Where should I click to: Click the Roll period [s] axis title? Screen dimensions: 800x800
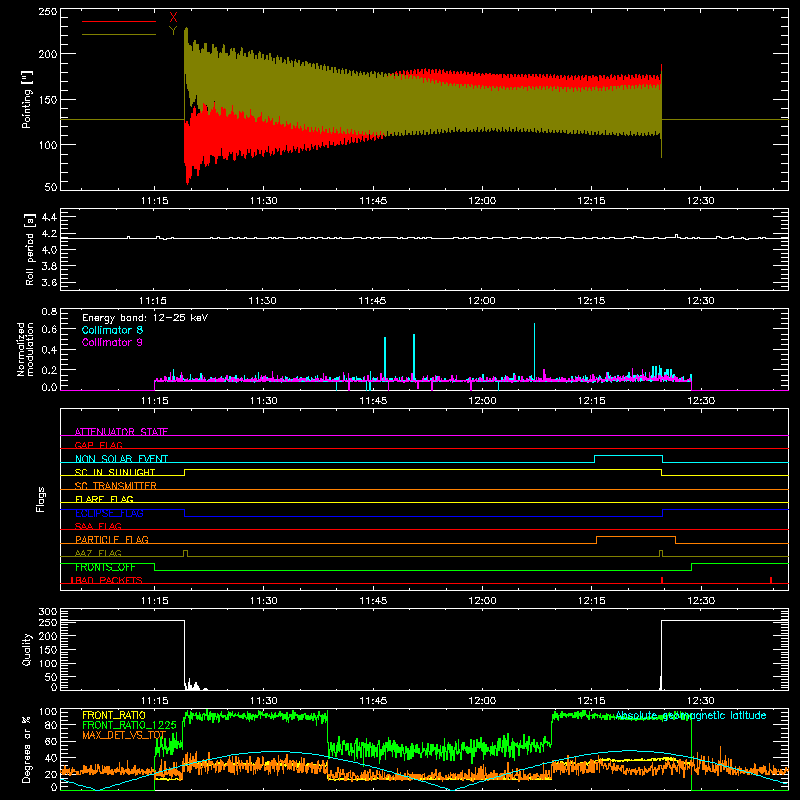coord(29,249)
